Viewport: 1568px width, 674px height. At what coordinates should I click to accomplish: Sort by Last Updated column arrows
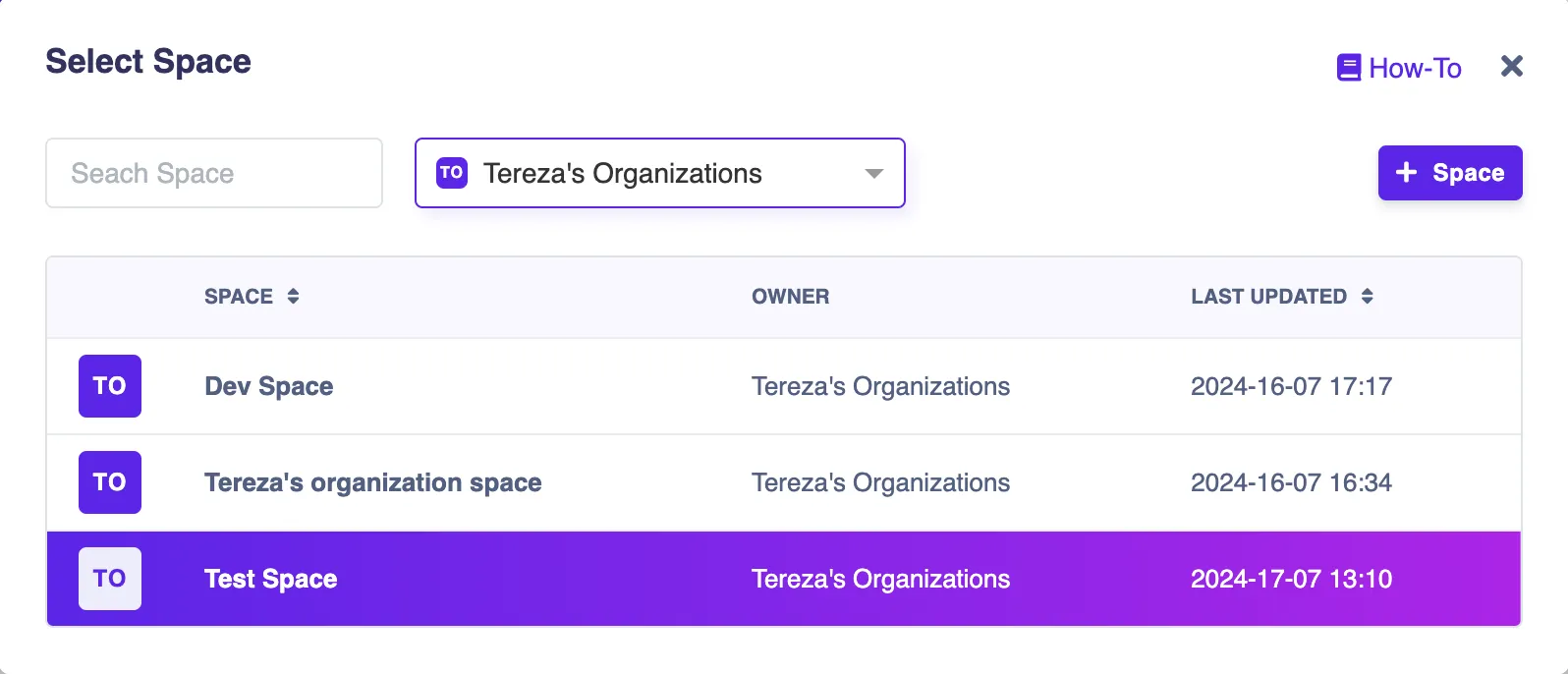[x=1367, y=297]
